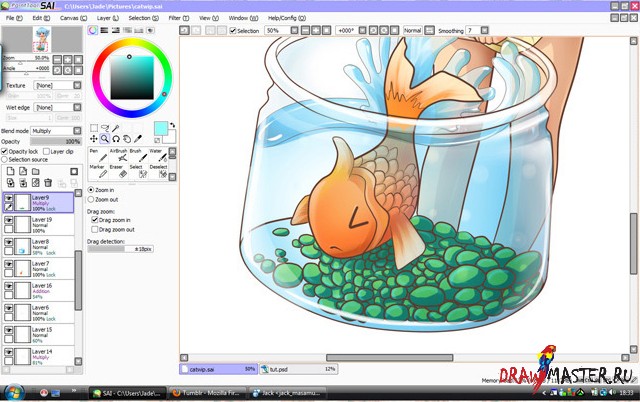The height and width of the screenshot is (402, 640).
Task: Open the Wet edge dropdown
Action: click(x=77, y=107)
